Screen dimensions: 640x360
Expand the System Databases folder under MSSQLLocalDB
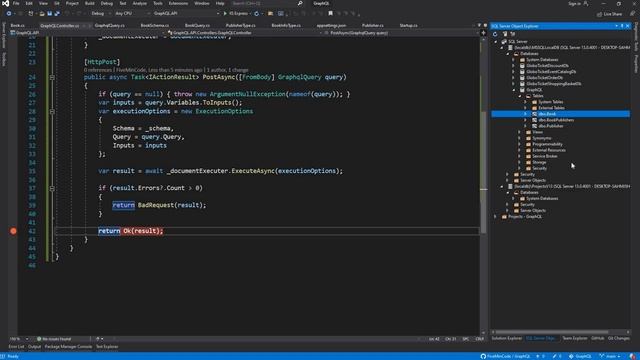click(x=513, y=60)
